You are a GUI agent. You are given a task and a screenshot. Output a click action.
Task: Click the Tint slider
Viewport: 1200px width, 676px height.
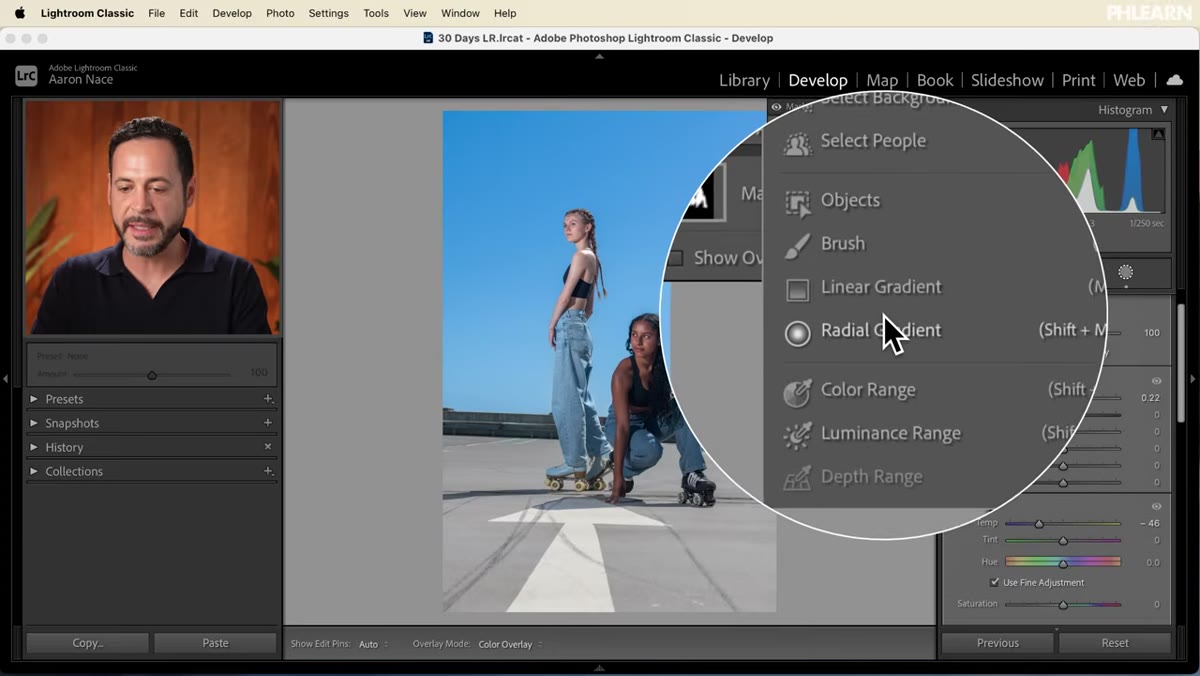[x=1063, y=540]
